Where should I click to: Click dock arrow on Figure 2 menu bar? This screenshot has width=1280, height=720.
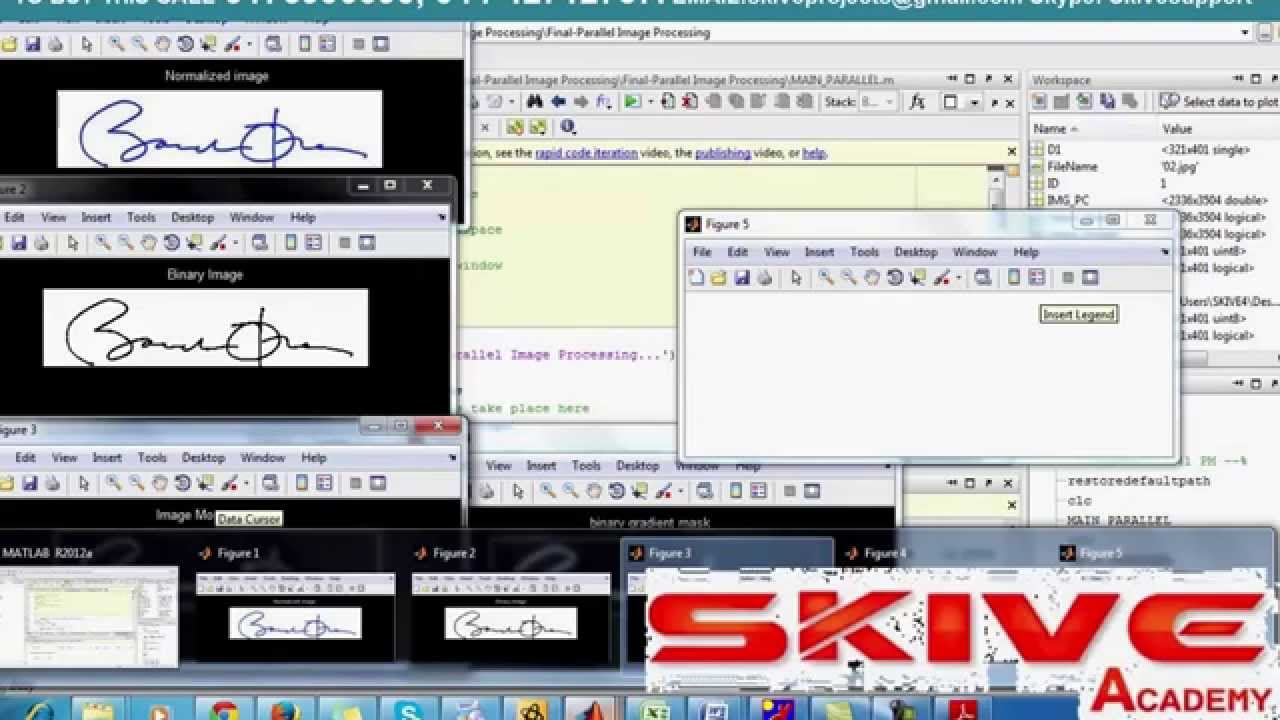pyautogui.click(x=442, y=217)
